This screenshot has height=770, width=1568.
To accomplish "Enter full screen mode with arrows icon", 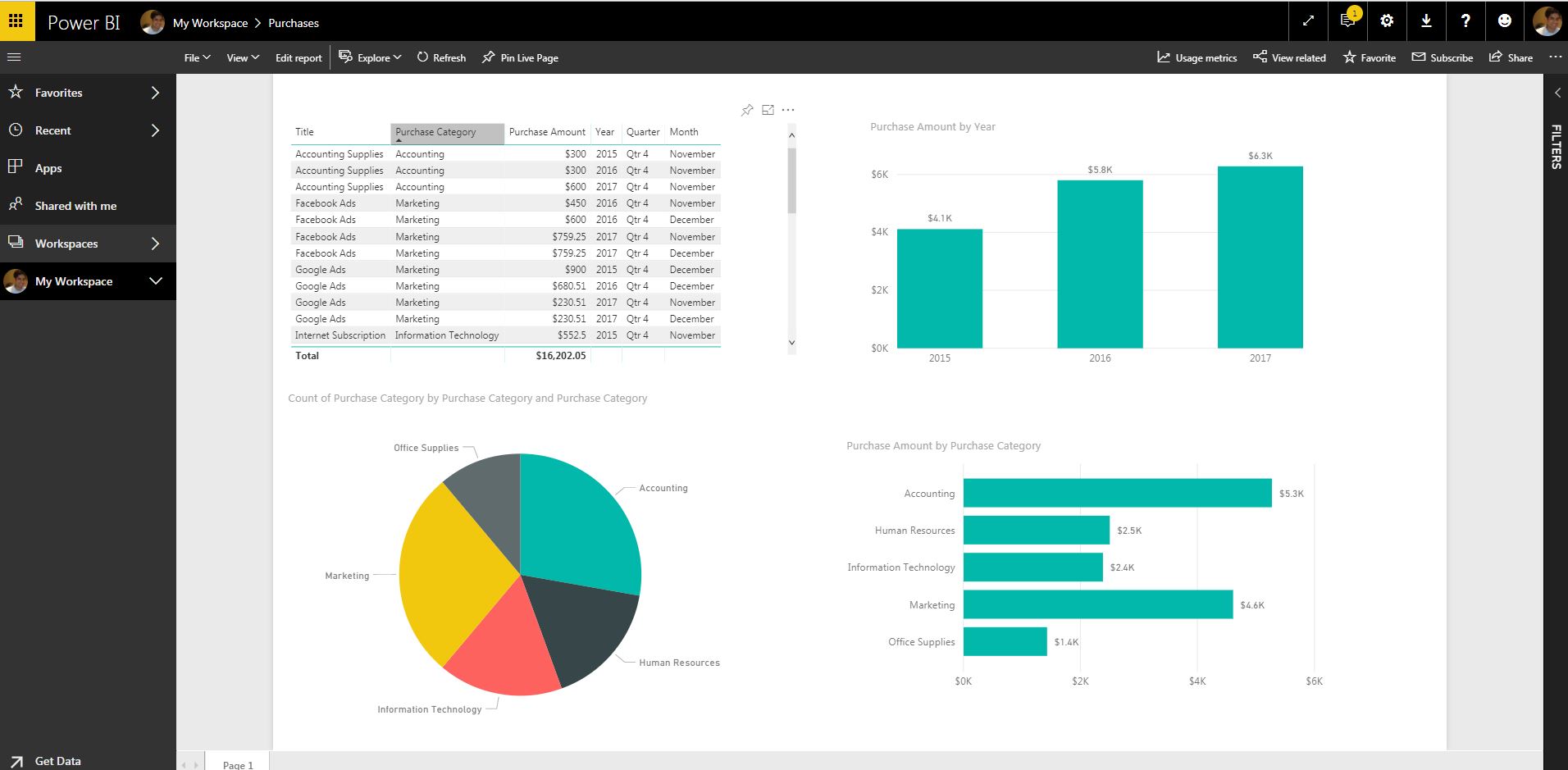I will point(1308,21).
